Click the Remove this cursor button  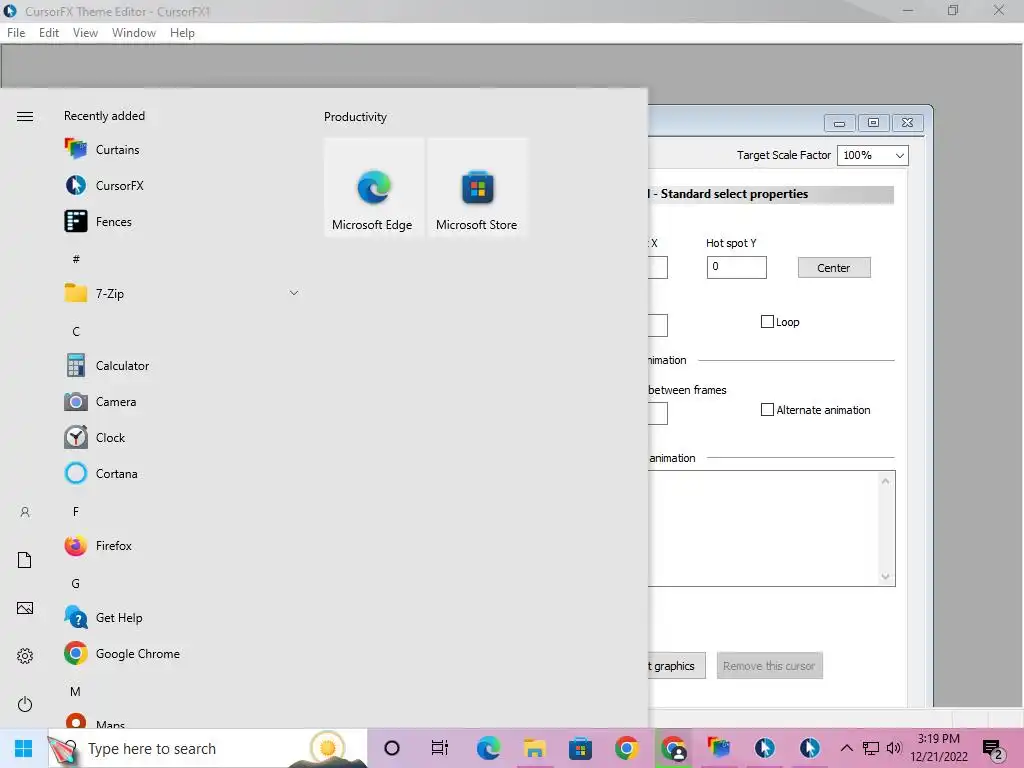[769, 665]
